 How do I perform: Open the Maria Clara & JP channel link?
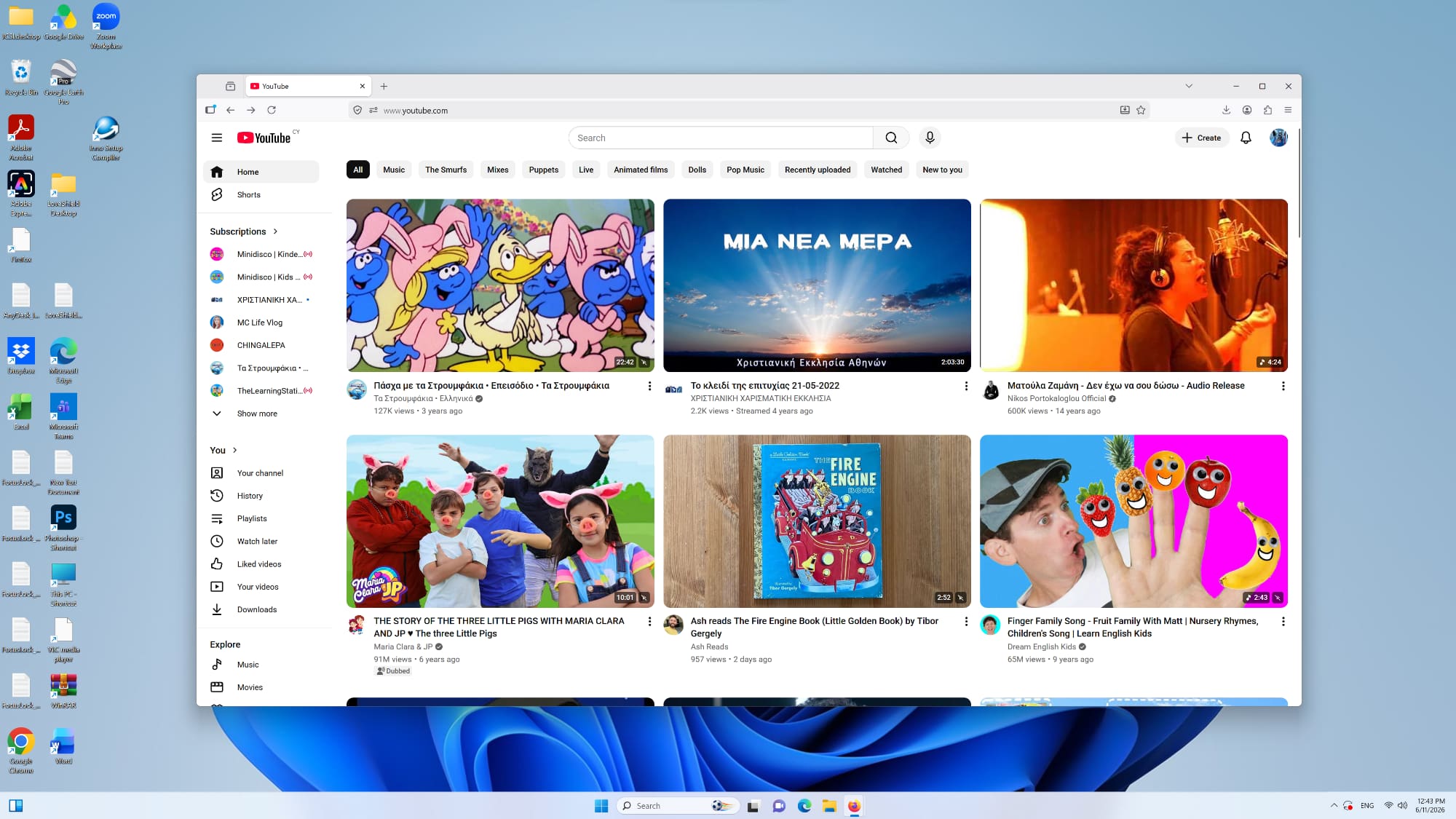tap(403, 646)
